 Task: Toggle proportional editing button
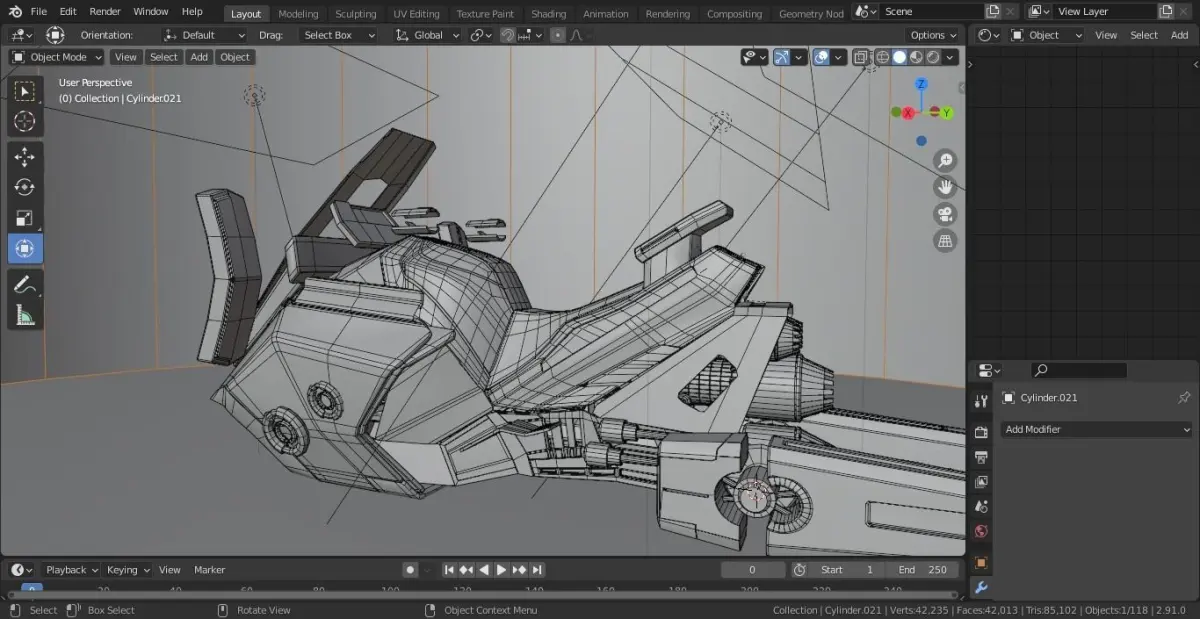click(x=558, y=35)
